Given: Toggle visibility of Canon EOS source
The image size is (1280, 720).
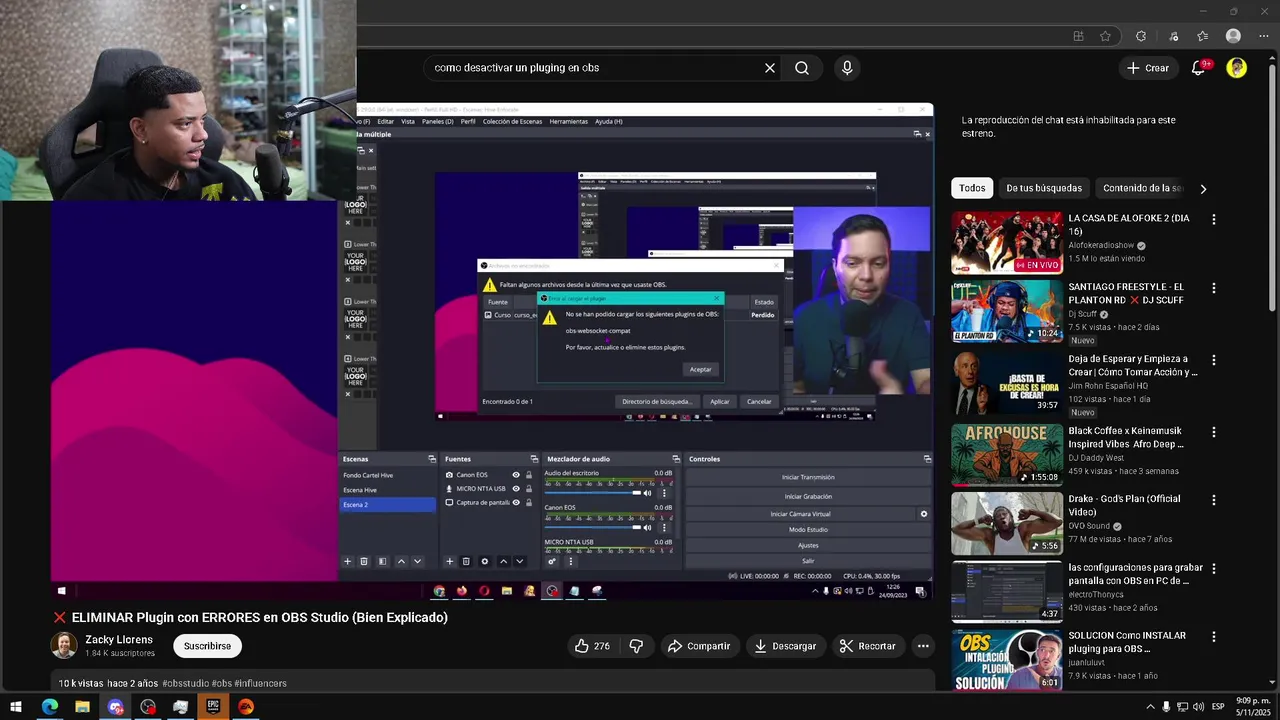Looking at the screenshot, I should click(x=516, y=475).
